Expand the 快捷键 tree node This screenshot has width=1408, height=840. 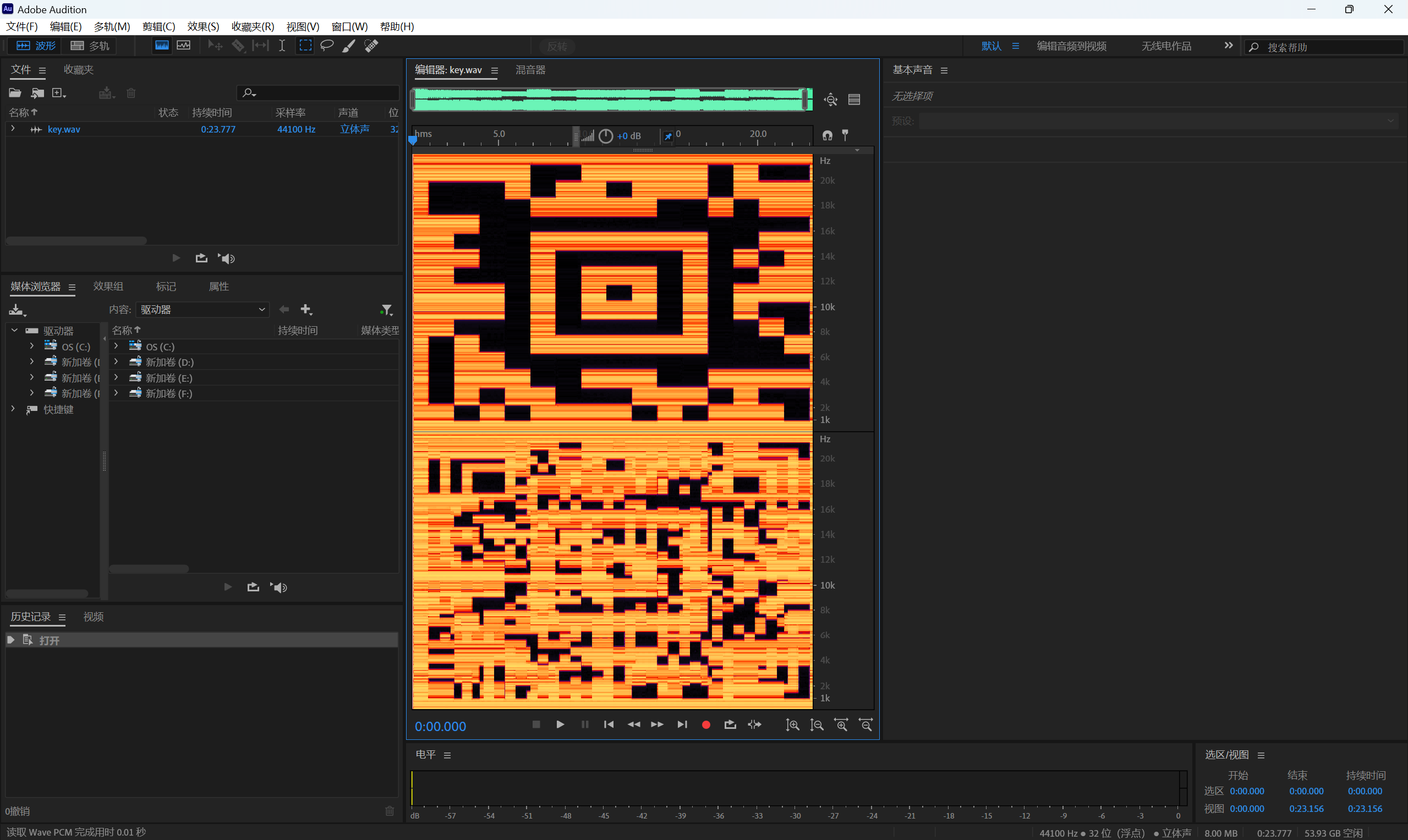[13, 409]
